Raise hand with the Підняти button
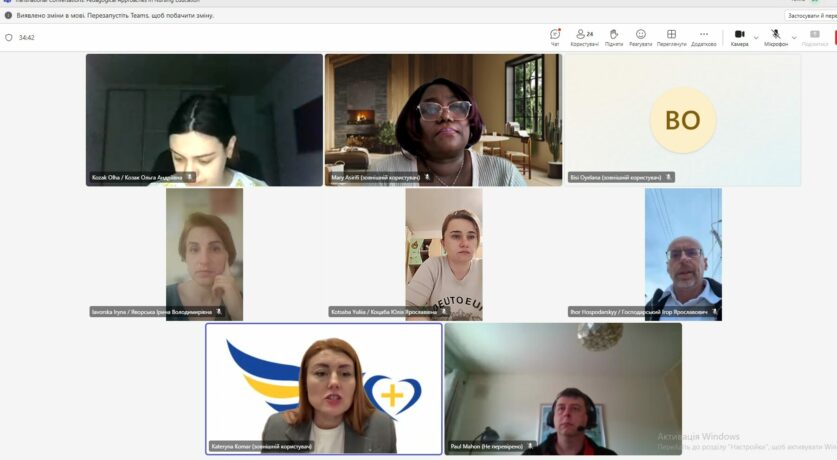The width and height of the screenshot is (837, 460). 613,35
